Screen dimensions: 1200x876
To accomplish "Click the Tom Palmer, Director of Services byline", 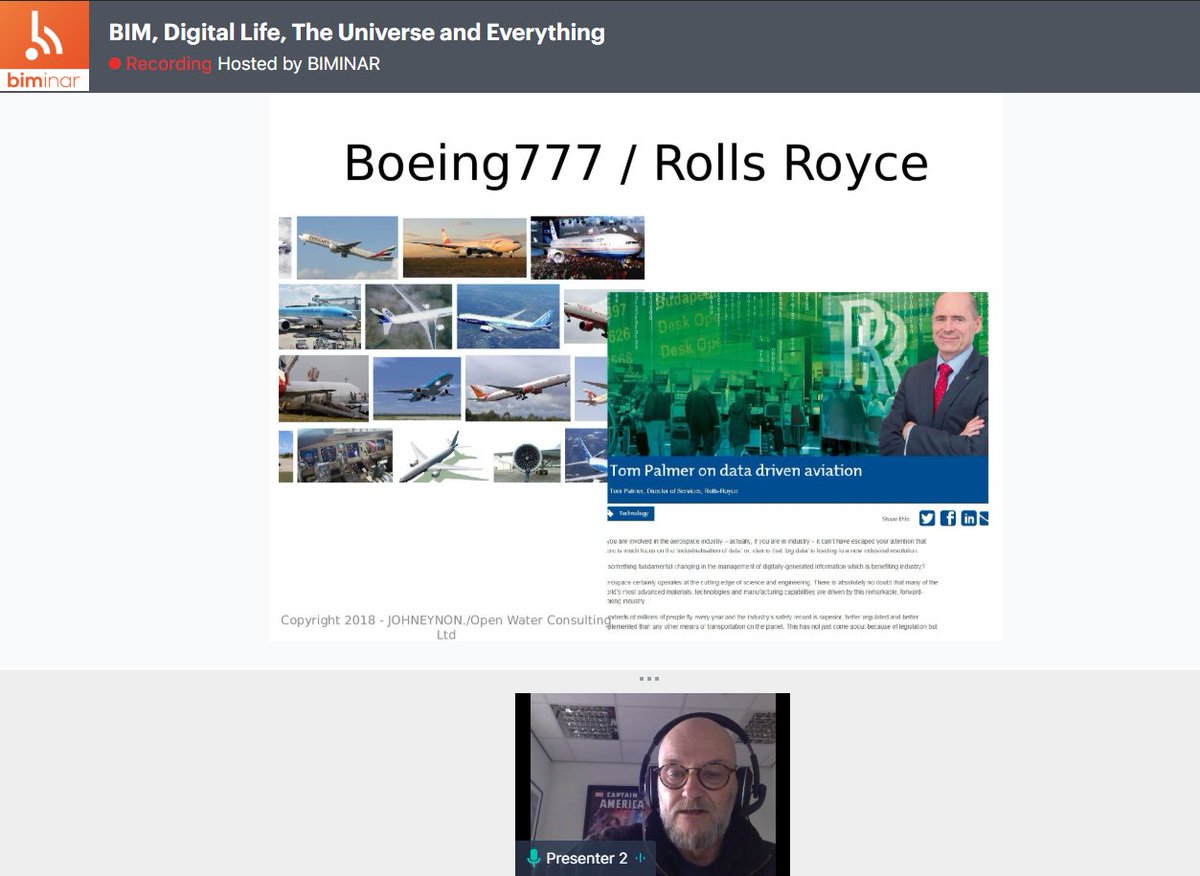I will tap(674, 492).
